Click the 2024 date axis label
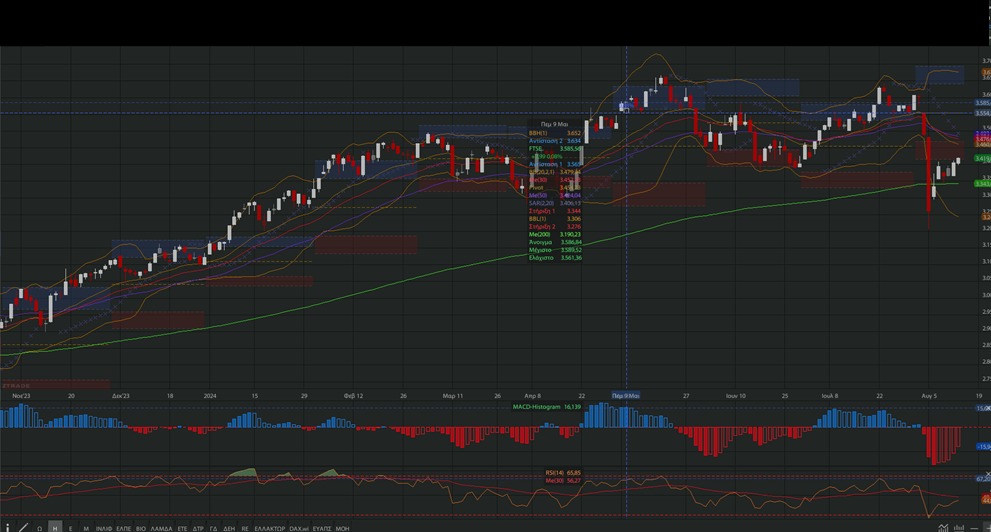991x532 pixels. tap(210, 396)
